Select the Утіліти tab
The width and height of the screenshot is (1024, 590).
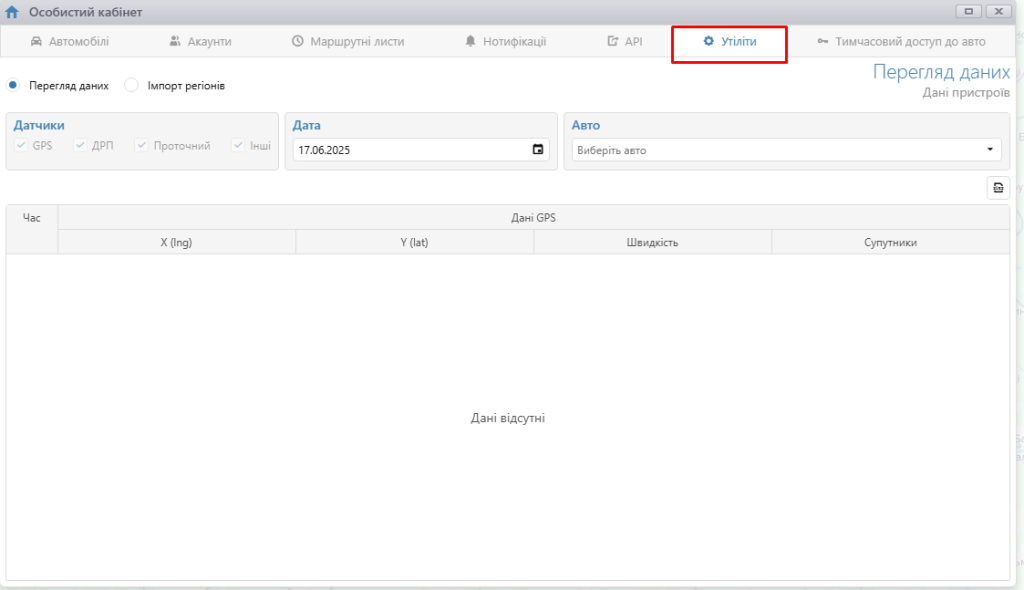pyautogui.click(x=729, y=41)
